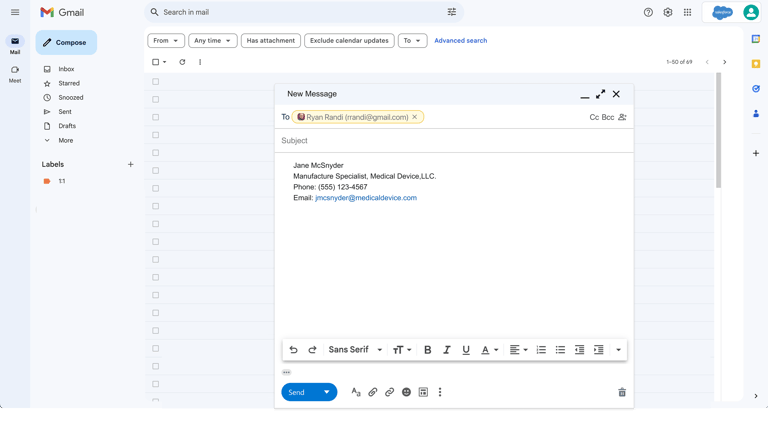The height and width of the screenshot is (429, 768).
Task: Open the text color dropdown
Action: pyautogui.click(x=489, y=350)
